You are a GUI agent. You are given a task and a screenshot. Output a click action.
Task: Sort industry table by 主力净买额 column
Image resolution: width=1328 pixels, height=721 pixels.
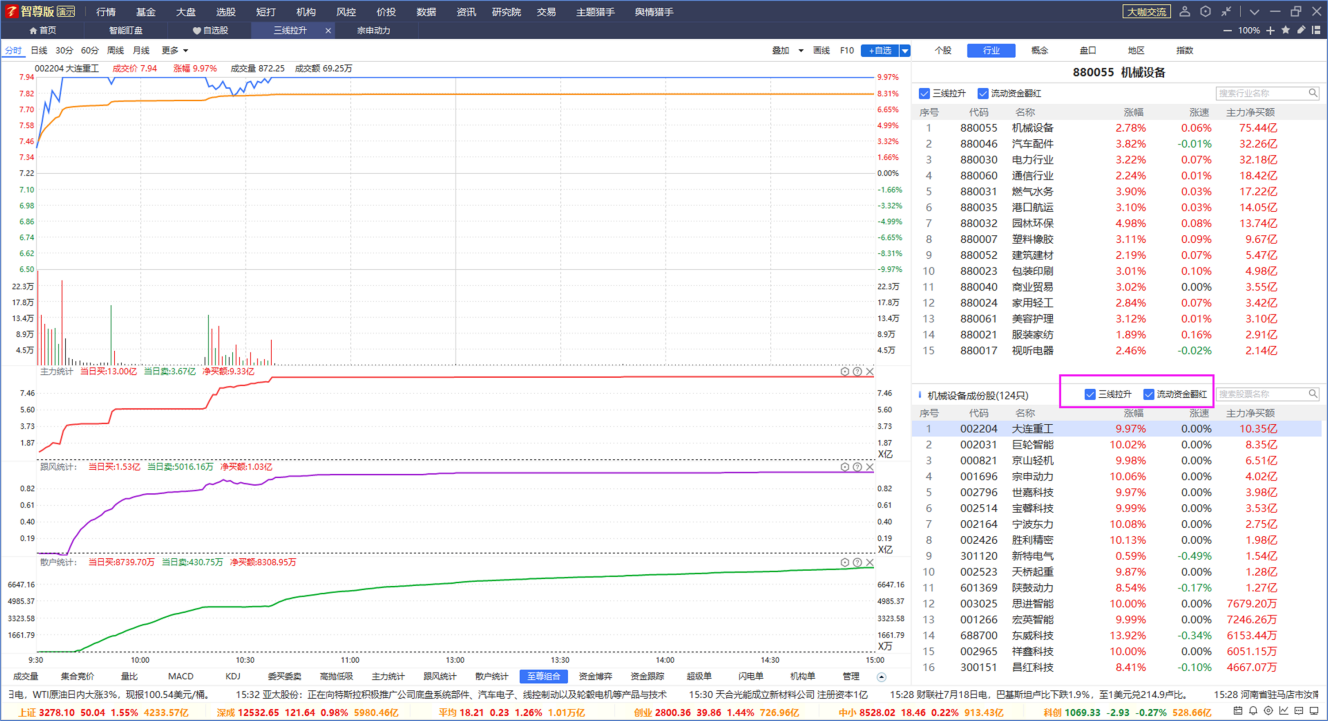click(1251, 112)
